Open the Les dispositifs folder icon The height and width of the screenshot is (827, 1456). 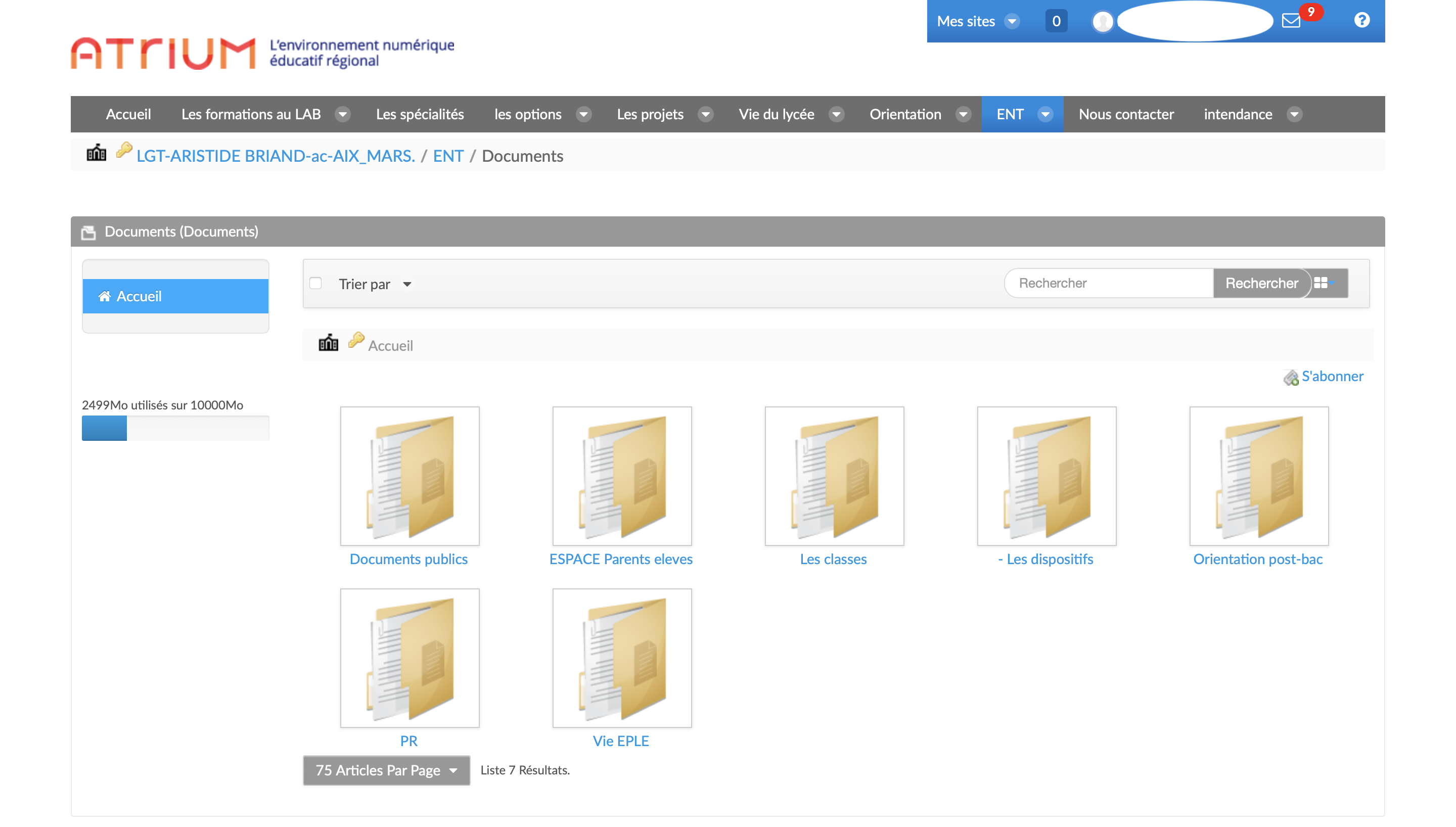[x=1046, y=476]
